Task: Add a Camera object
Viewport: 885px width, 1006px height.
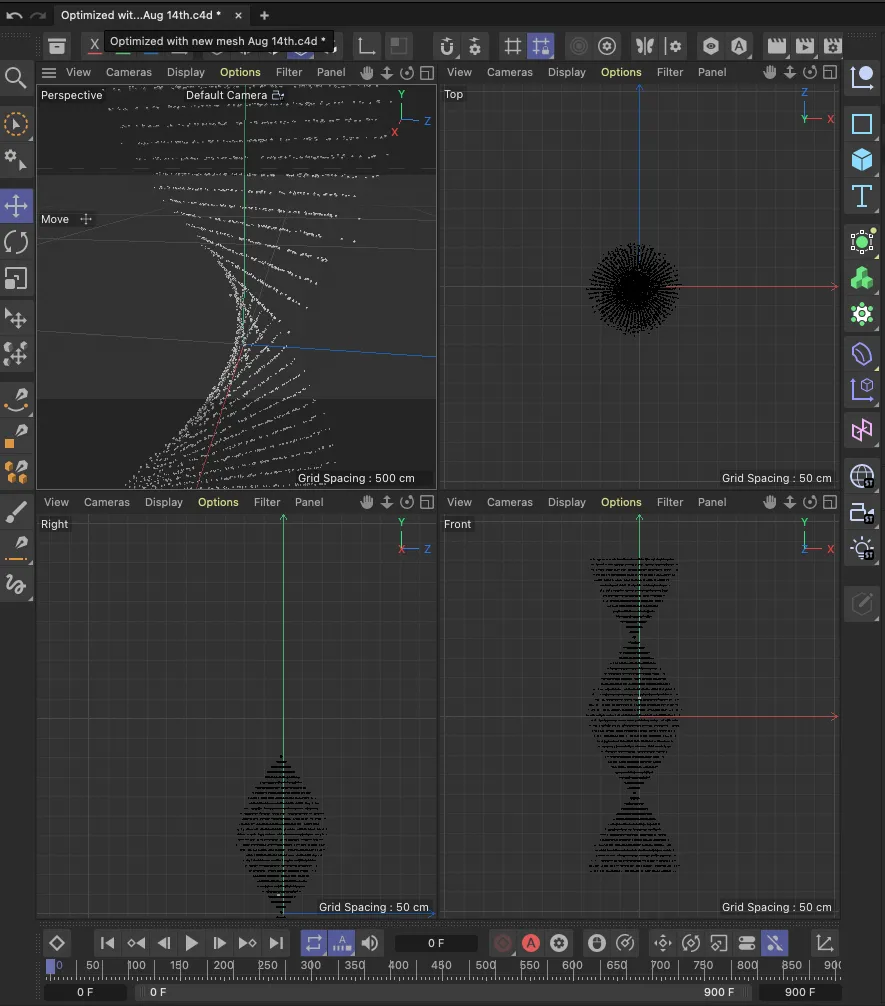Action: pos(861,513)
